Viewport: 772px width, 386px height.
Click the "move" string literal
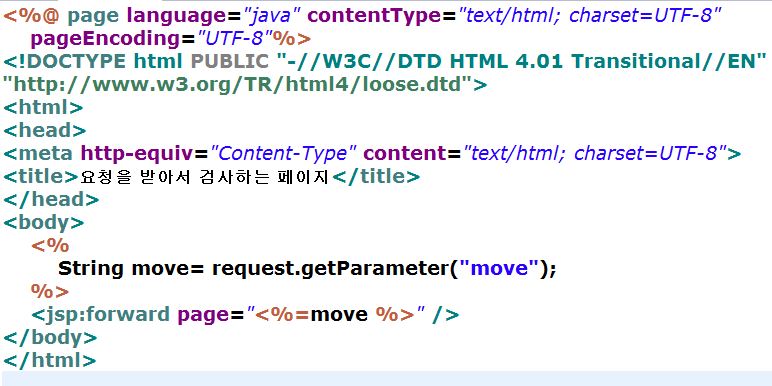(x=496, y=269)
